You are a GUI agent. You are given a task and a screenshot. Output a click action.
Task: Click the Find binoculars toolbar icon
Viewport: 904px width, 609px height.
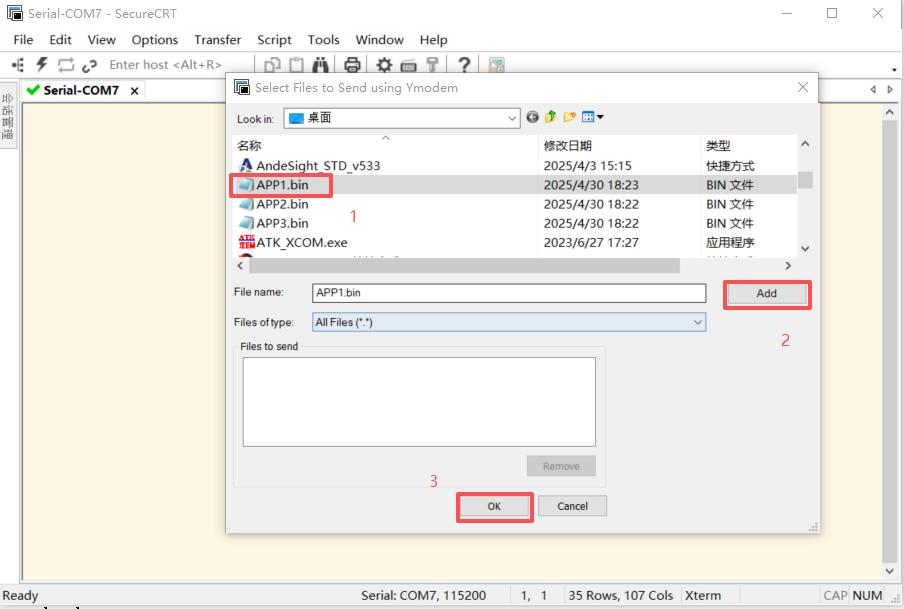click(321, 65)
